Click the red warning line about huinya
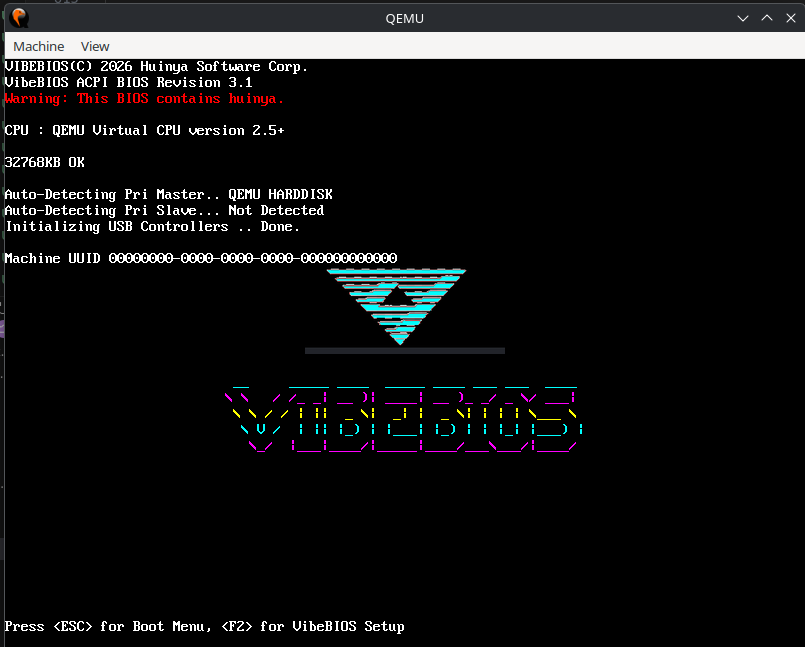The image size is (805, 647). pos(144,98)
